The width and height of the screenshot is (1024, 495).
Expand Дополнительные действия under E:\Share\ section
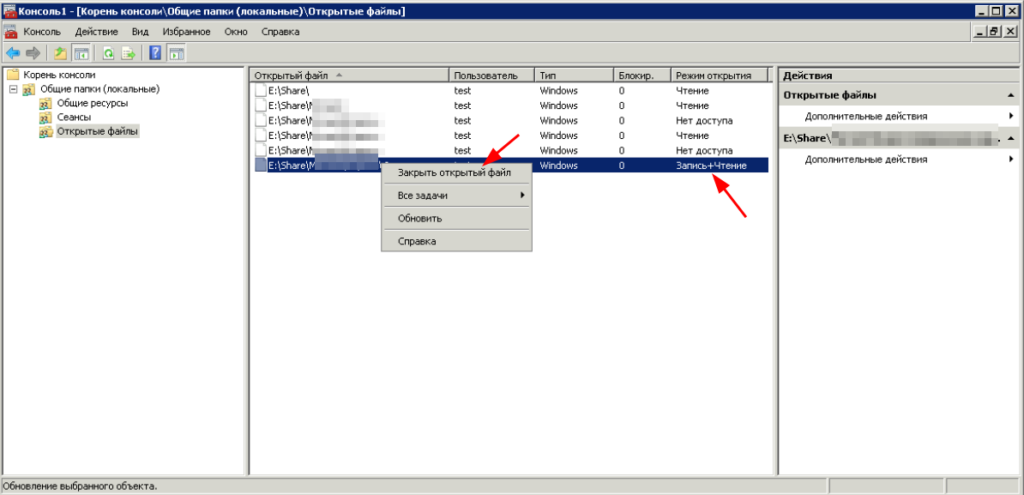tap(899, 159)
